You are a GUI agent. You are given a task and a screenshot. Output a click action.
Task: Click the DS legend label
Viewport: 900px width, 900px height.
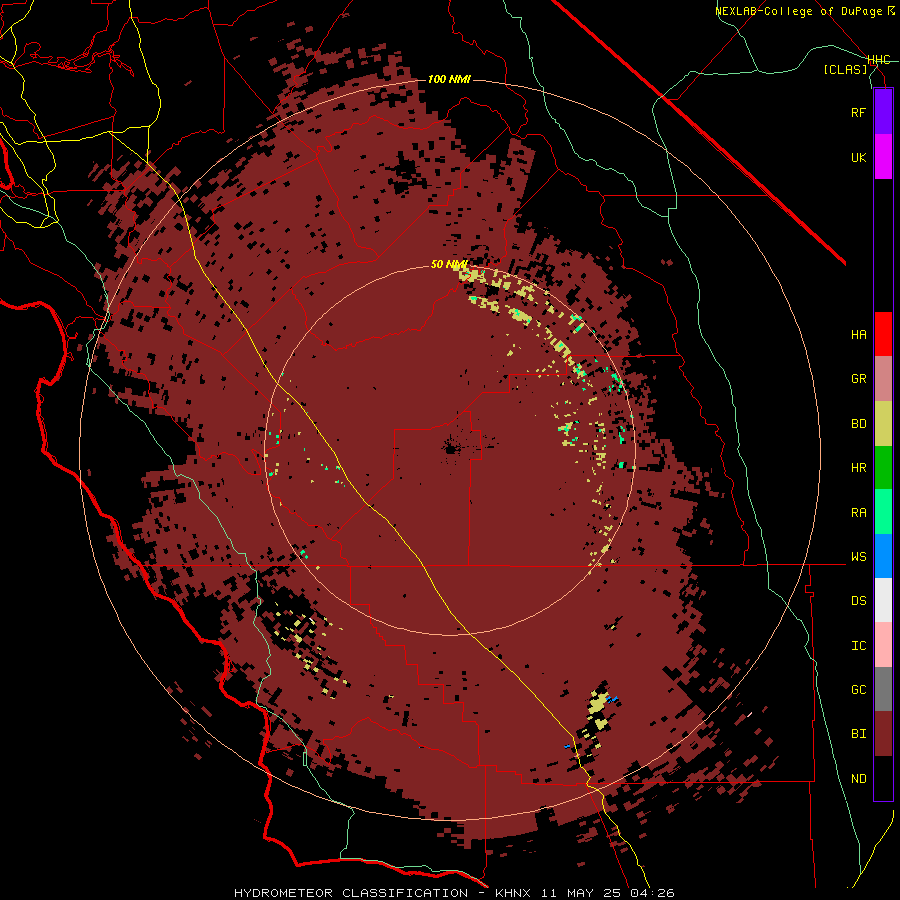[x=858, y=601]
